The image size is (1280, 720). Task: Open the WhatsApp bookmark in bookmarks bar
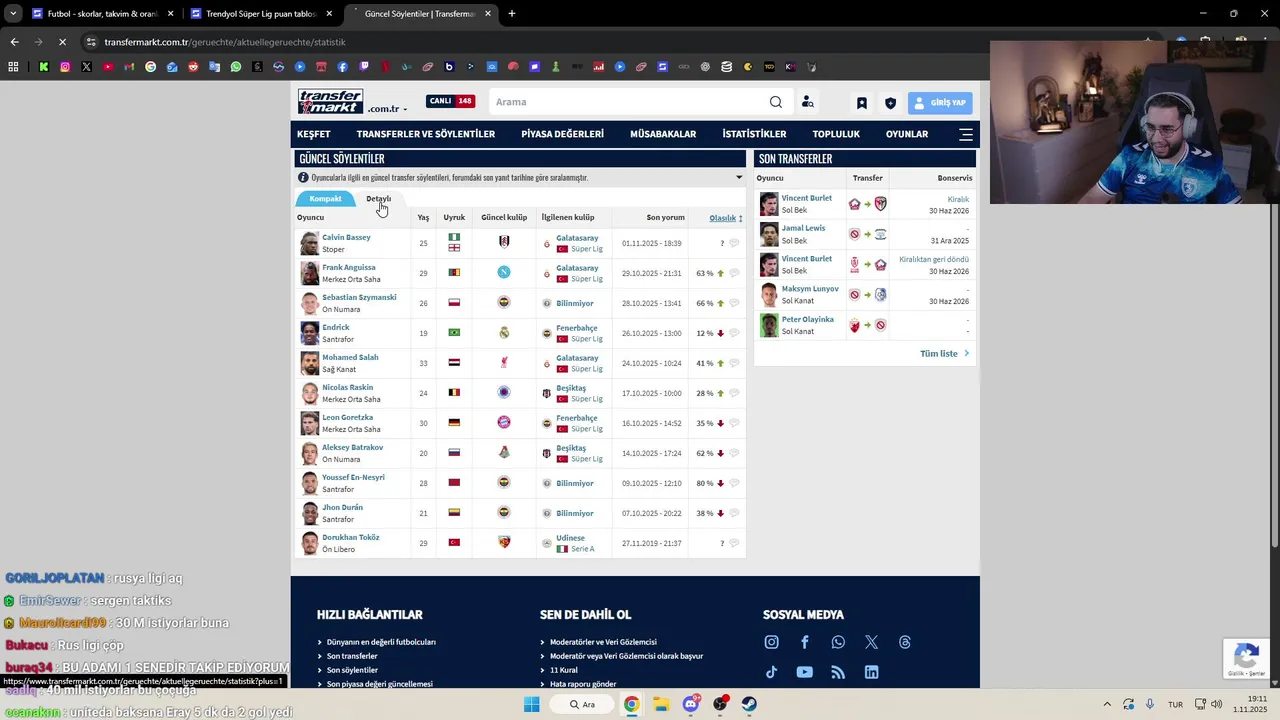pos(236,67)
